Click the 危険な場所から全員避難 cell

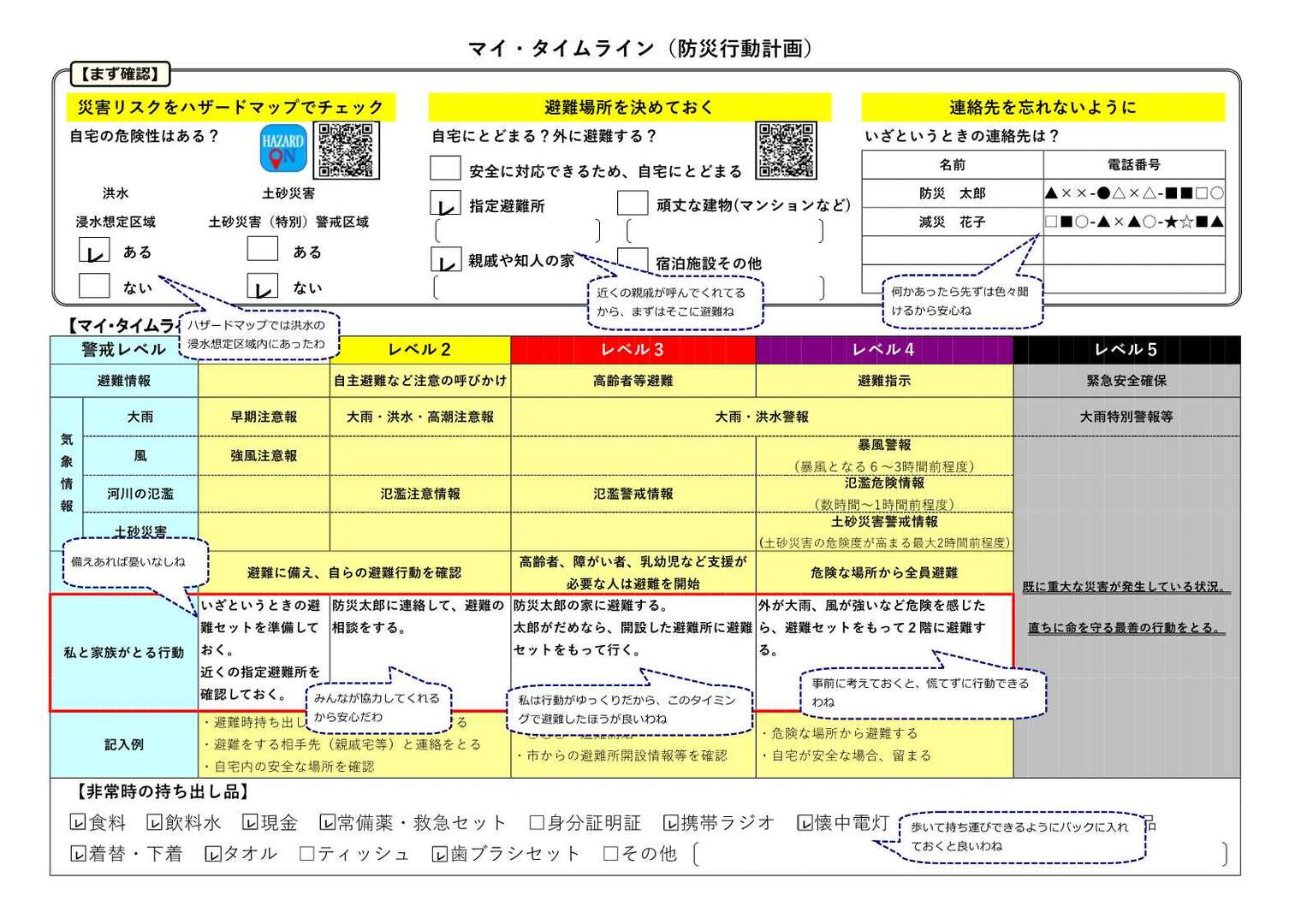pos(884,572)
